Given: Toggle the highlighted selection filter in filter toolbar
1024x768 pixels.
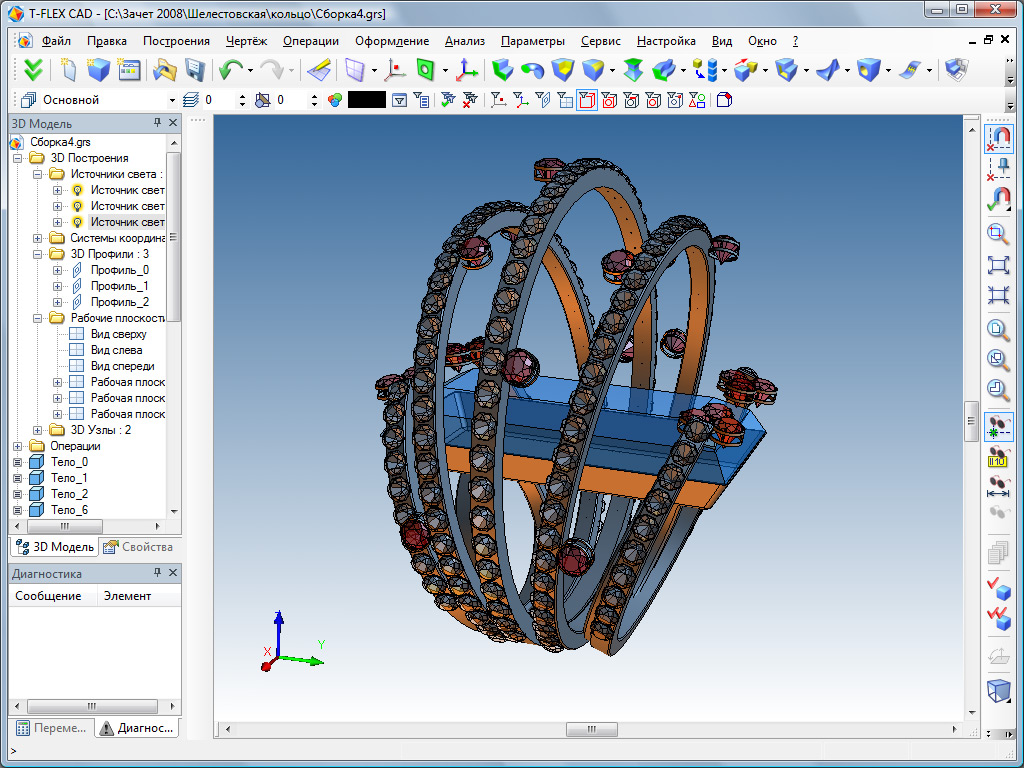Looking at the screenshot, I should 587,100.
